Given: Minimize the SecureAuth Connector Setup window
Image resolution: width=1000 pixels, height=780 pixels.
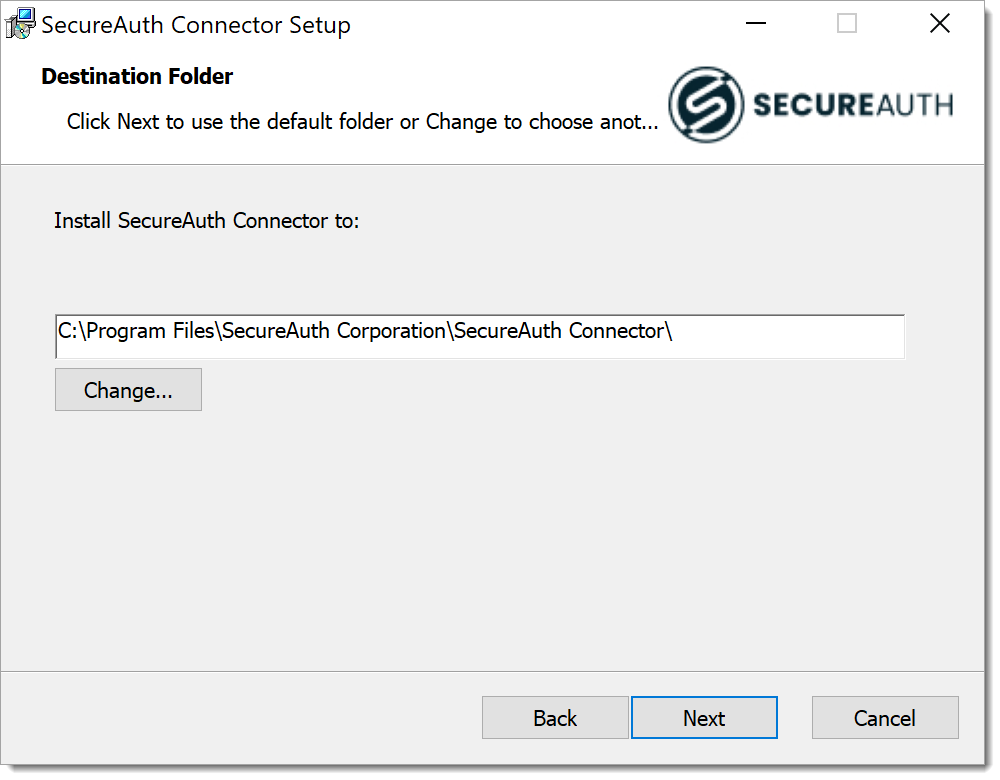Looking at the screenshot, I should (x=755, y=22).
